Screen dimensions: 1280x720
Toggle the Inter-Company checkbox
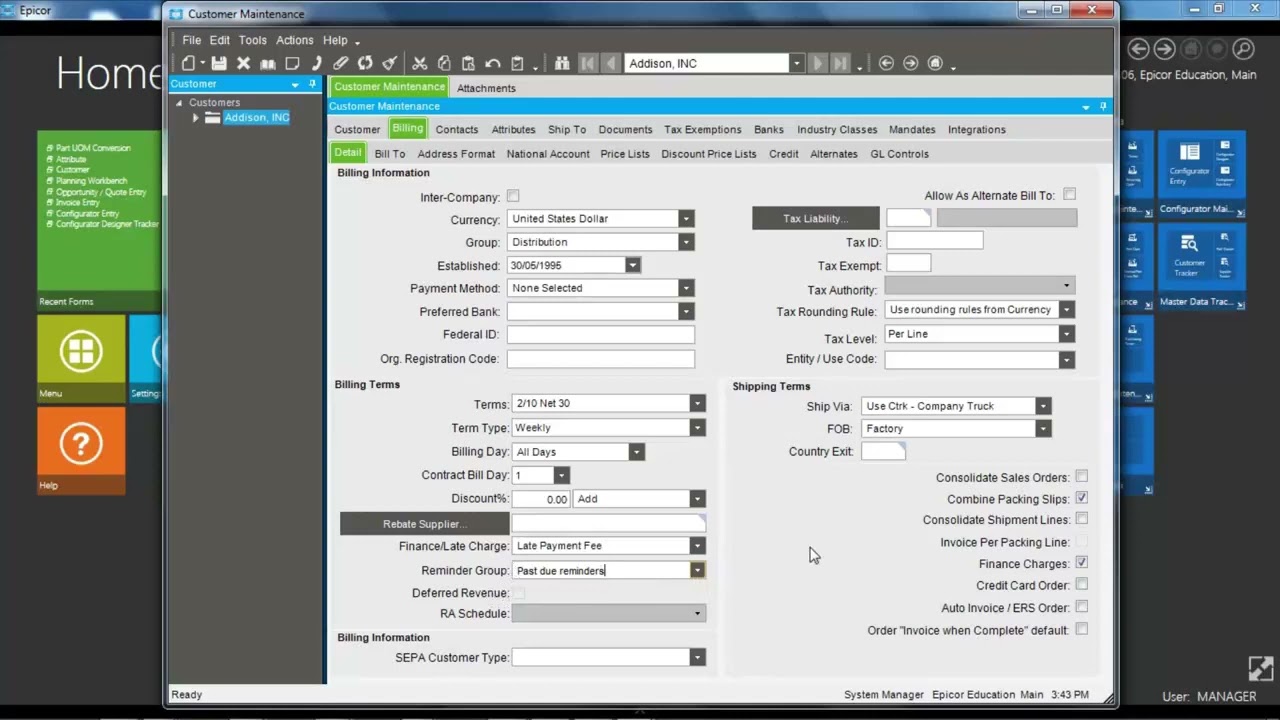[x=513, y=196]
